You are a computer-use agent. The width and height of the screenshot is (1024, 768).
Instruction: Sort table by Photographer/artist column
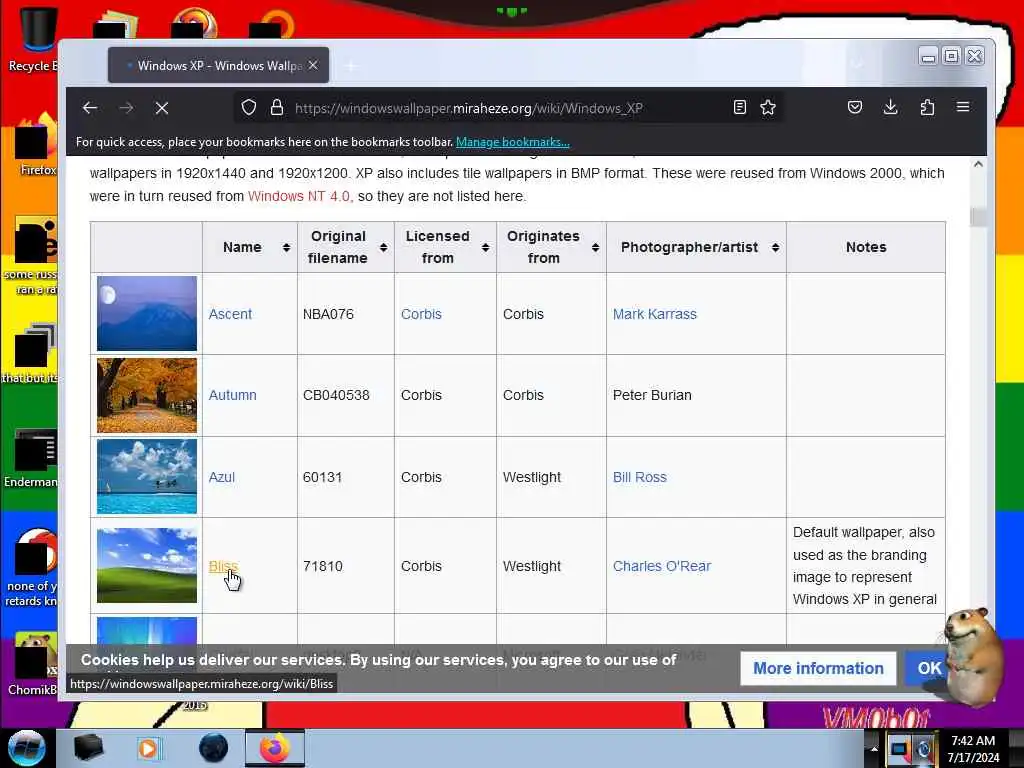pyautogui.click(x=697, y=247)
